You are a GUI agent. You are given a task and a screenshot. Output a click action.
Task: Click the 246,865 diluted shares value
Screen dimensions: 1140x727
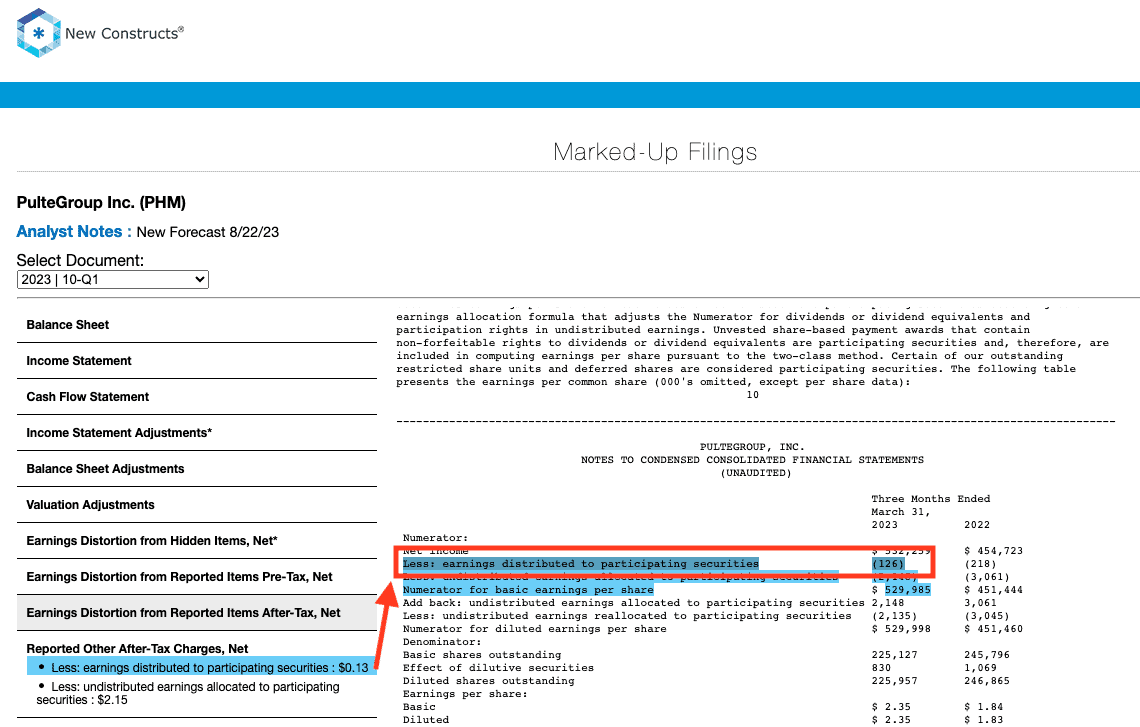pyautogui.click(x=987, y=682)
